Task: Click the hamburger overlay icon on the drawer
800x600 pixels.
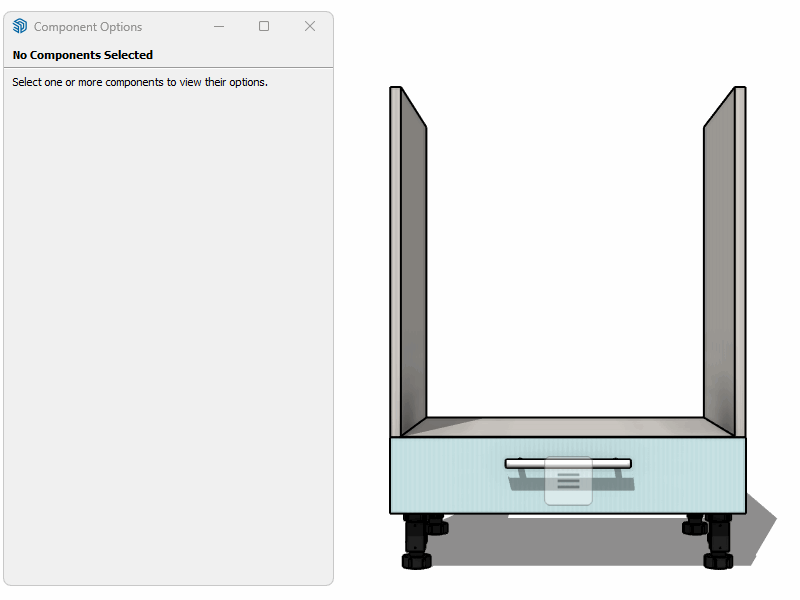Action: click(x=568, y=481)
